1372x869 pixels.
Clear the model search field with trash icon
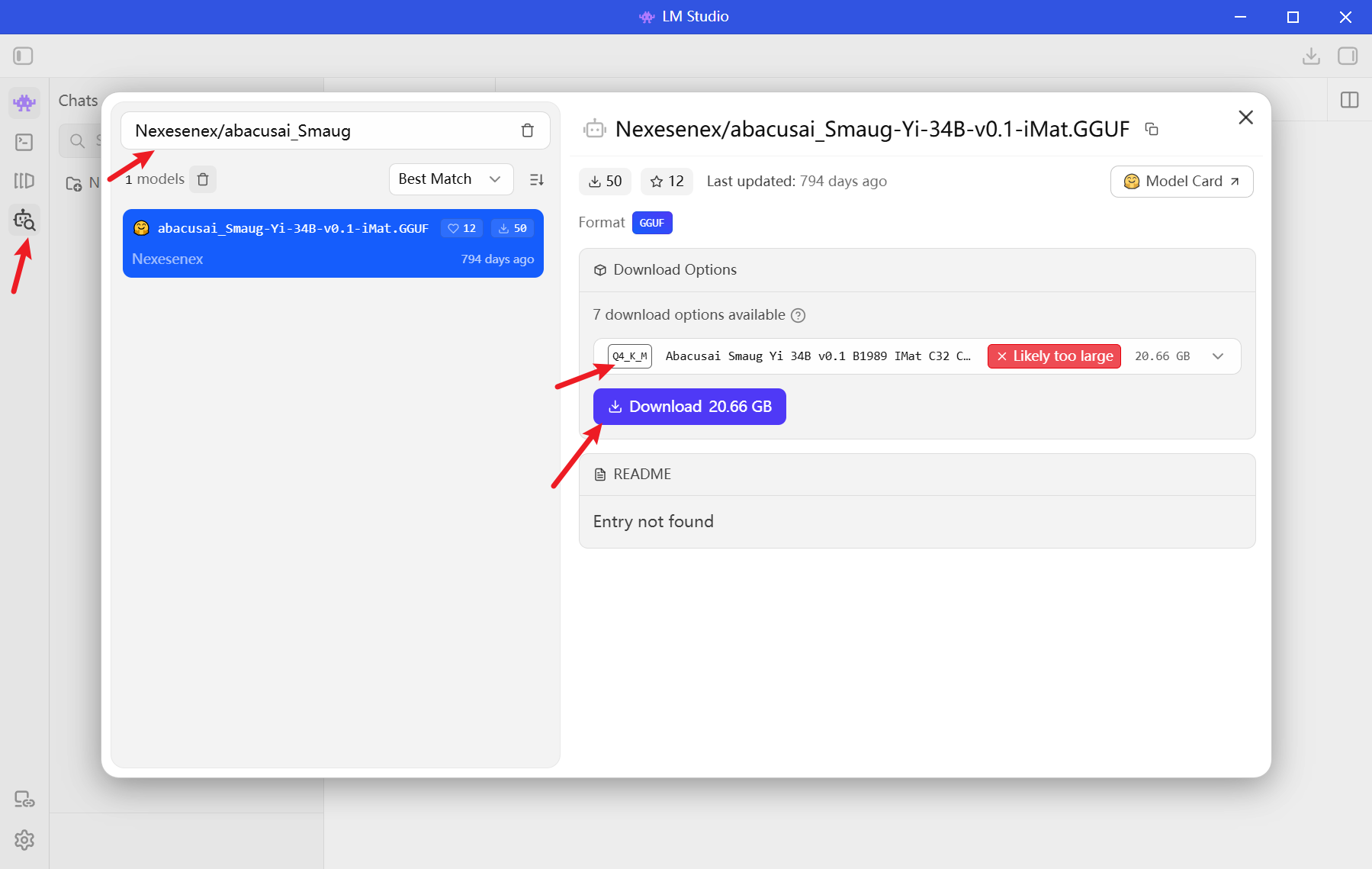click(527, 130)
